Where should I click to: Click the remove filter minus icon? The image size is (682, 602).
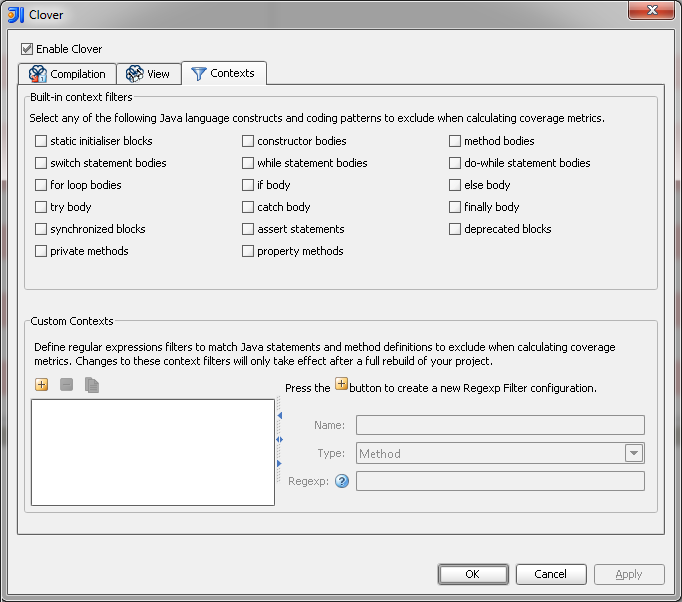67,385
